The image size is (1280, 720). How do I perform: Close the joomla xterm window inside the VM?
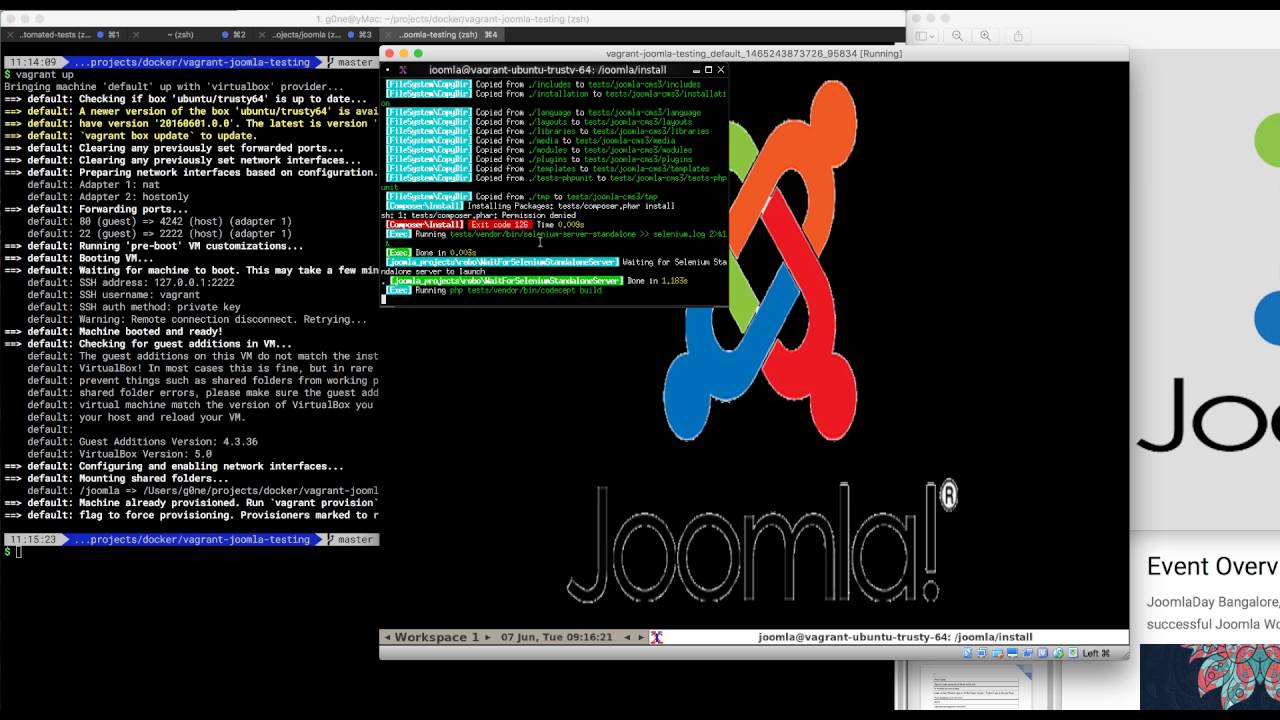point(720,70)
